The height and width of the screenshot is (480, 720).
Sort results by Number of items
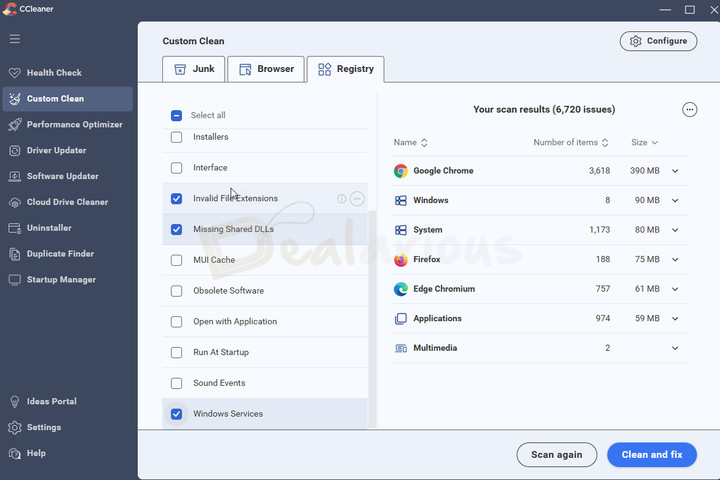point(571,142)
